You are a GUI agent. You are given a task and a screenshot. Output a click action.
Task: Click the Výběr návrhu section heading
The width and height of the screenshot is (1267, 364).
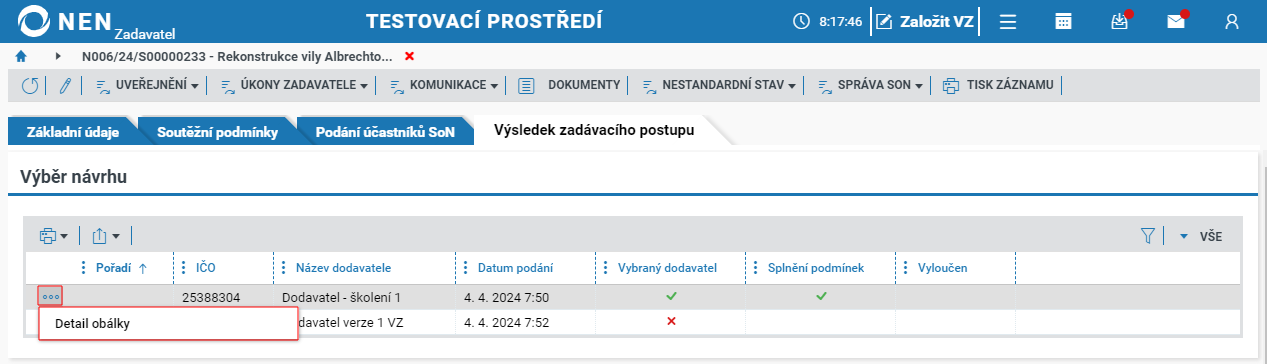(73, 177)
